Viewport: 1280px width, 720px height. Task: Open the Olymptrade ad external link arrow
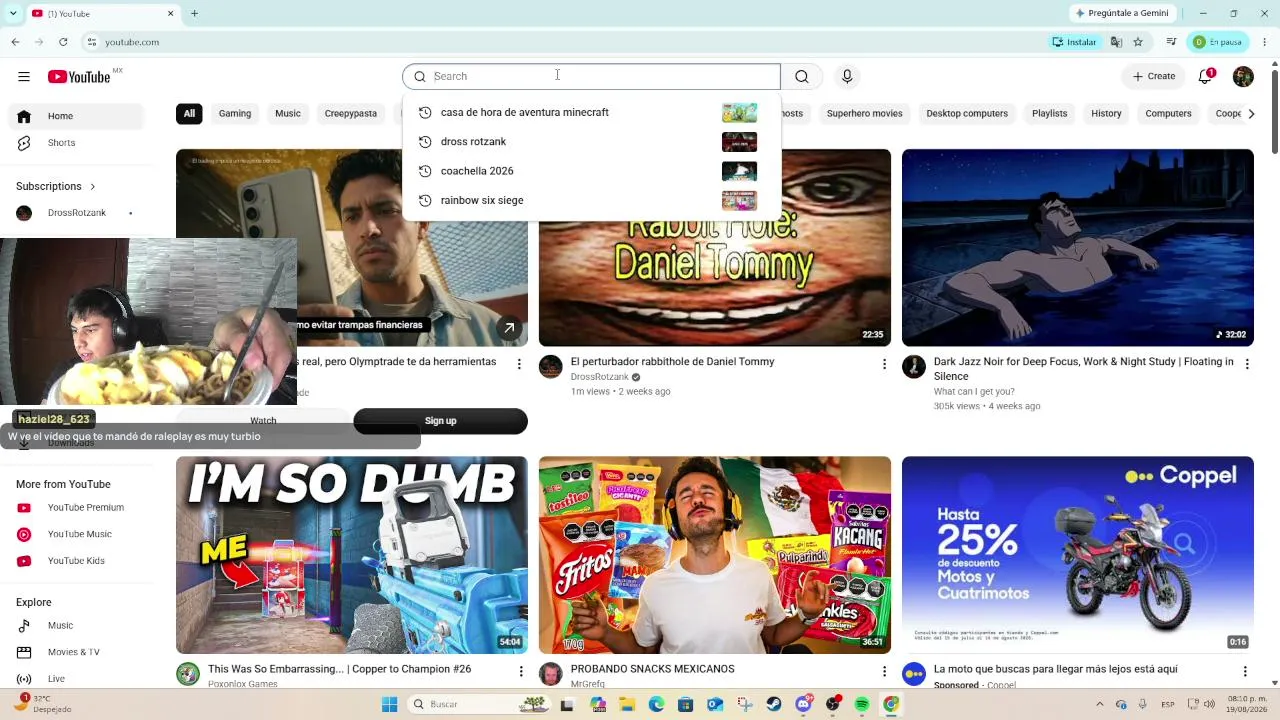[509, 328]
